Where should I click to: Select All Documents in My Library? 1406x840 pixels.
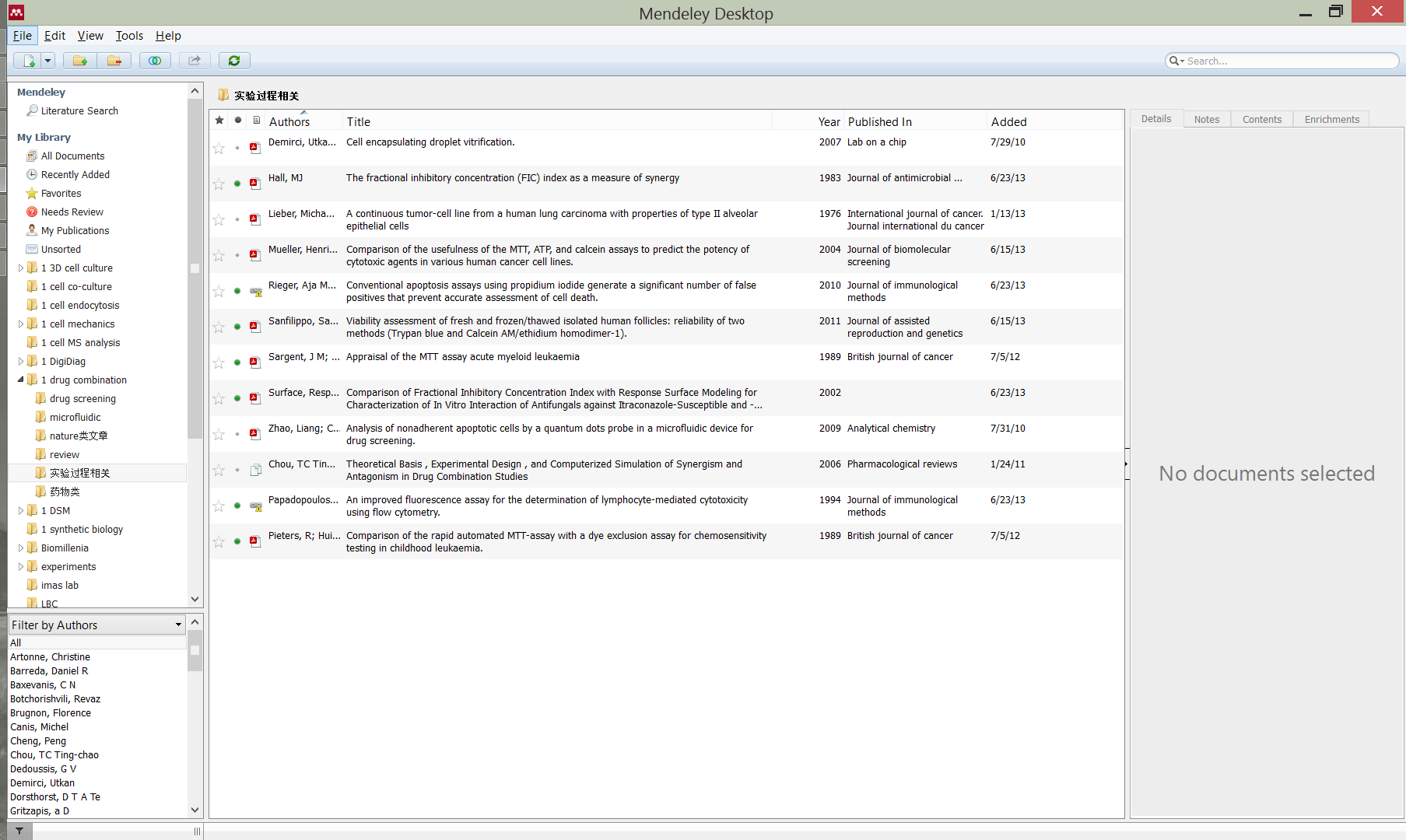(72, 156)
